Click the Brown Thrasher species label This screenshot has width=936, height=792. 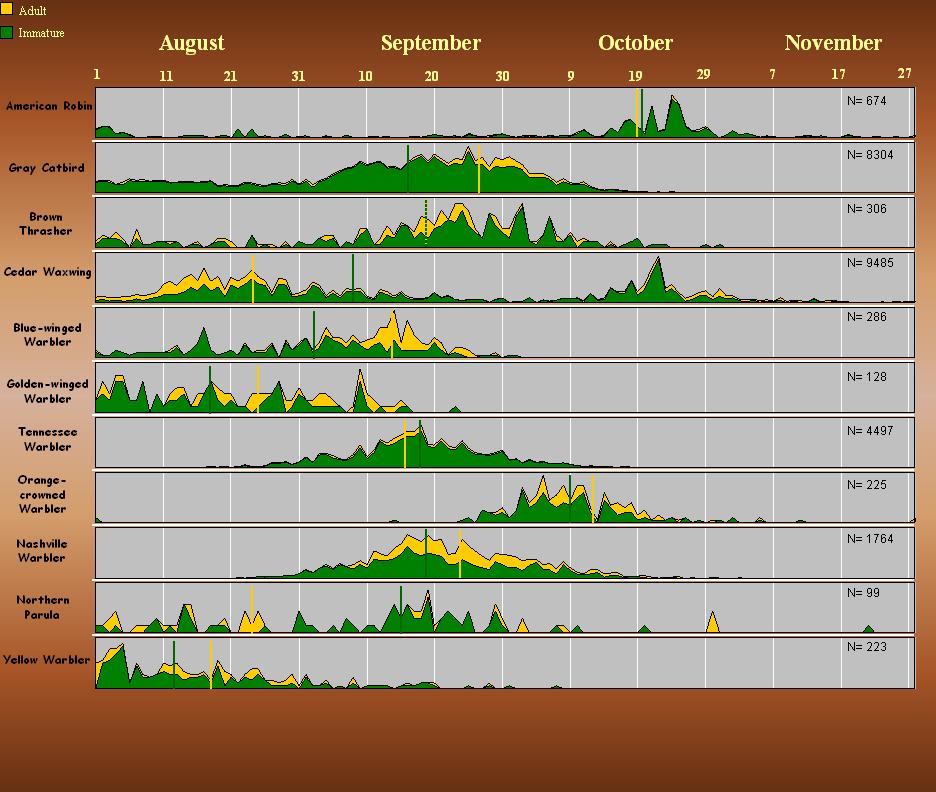(45, 224)
